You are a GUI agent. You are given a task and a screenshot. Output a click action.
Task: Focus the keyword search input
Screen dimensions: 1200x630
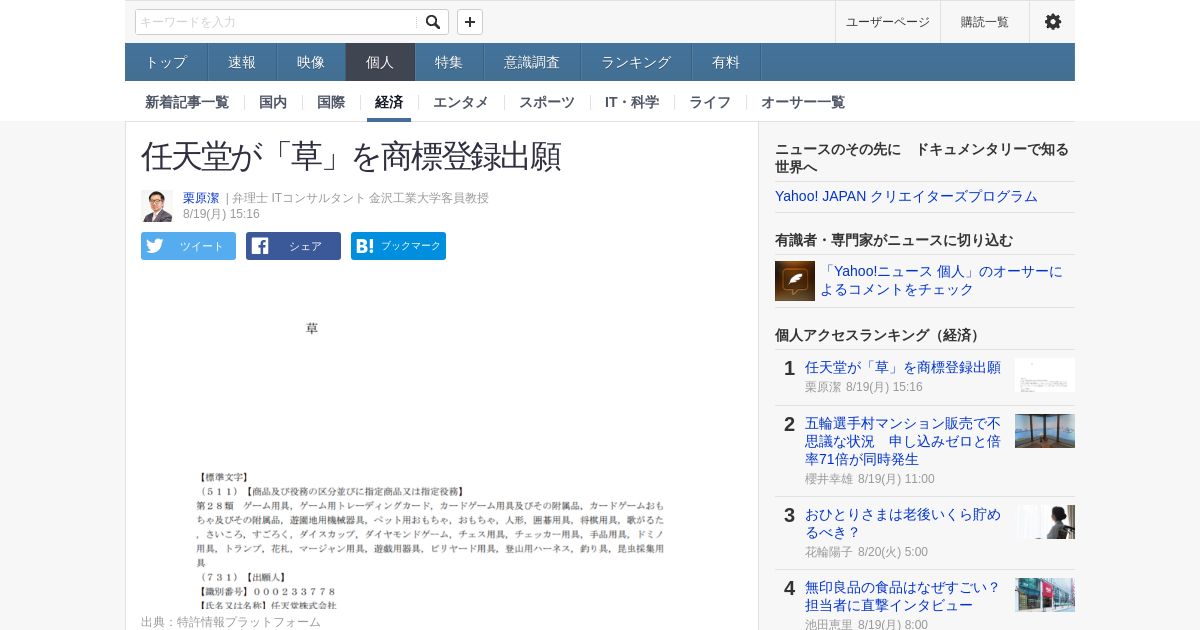coord(277,22)
